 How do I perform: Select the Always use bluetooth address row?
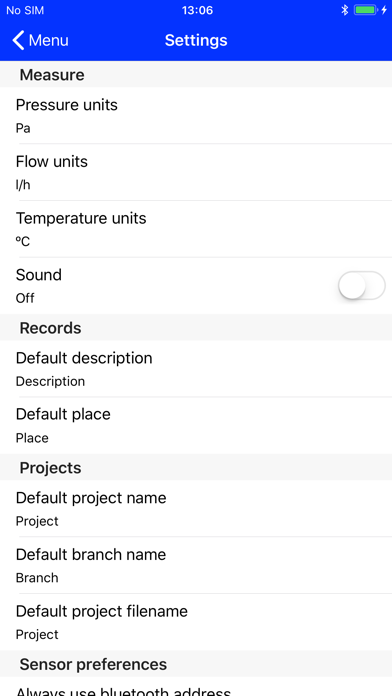(196, 687)
